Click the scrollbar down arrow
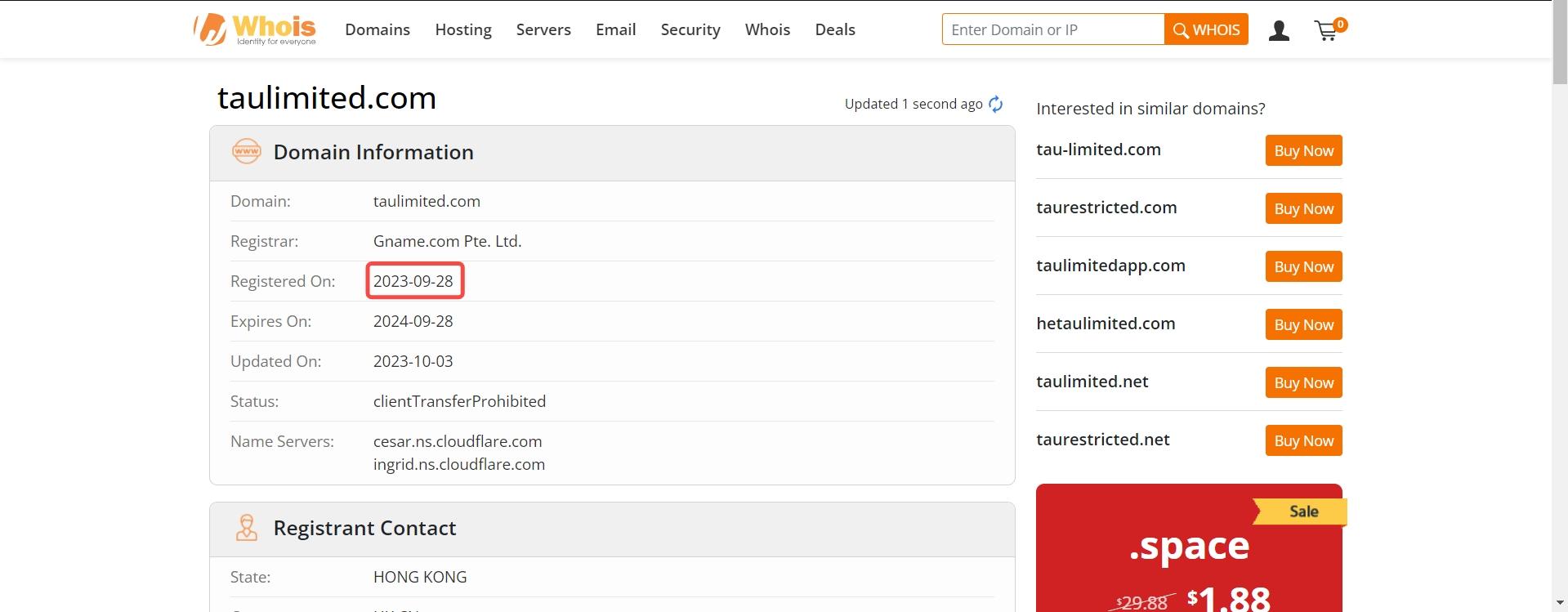 [x=1560, y=603]
